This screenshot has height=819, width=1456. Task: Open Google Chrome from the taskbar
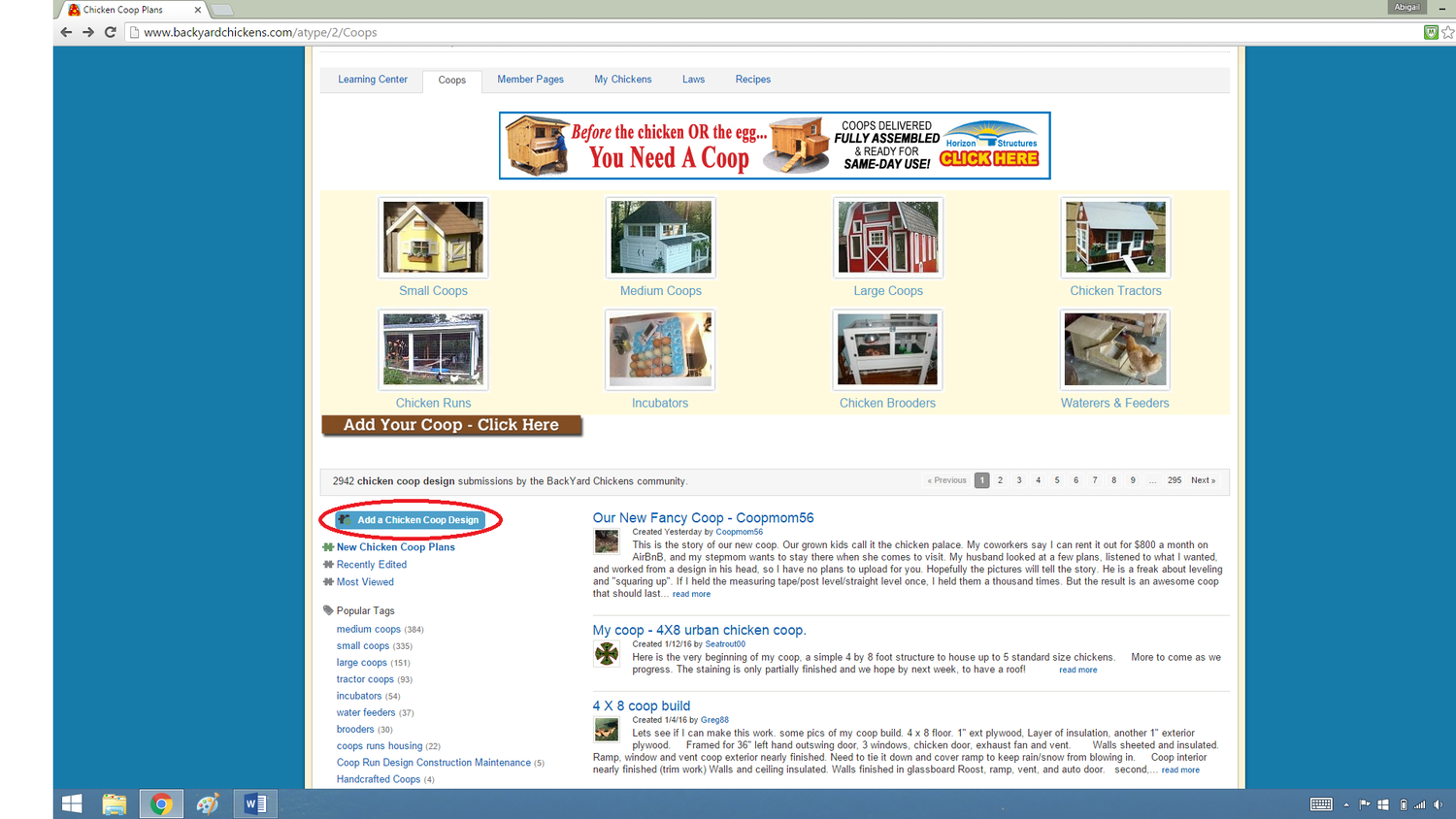point(161,803)
